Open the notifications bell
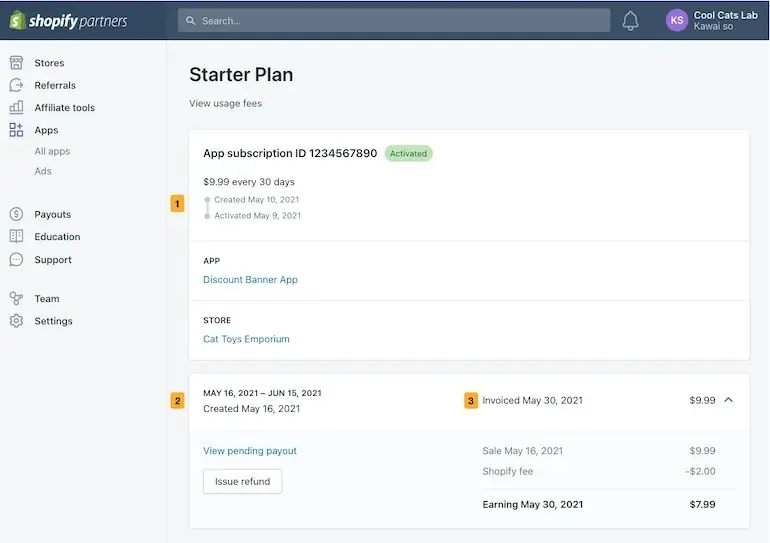Viewport: 770px width, 543px height. click(x=630, y=20)
